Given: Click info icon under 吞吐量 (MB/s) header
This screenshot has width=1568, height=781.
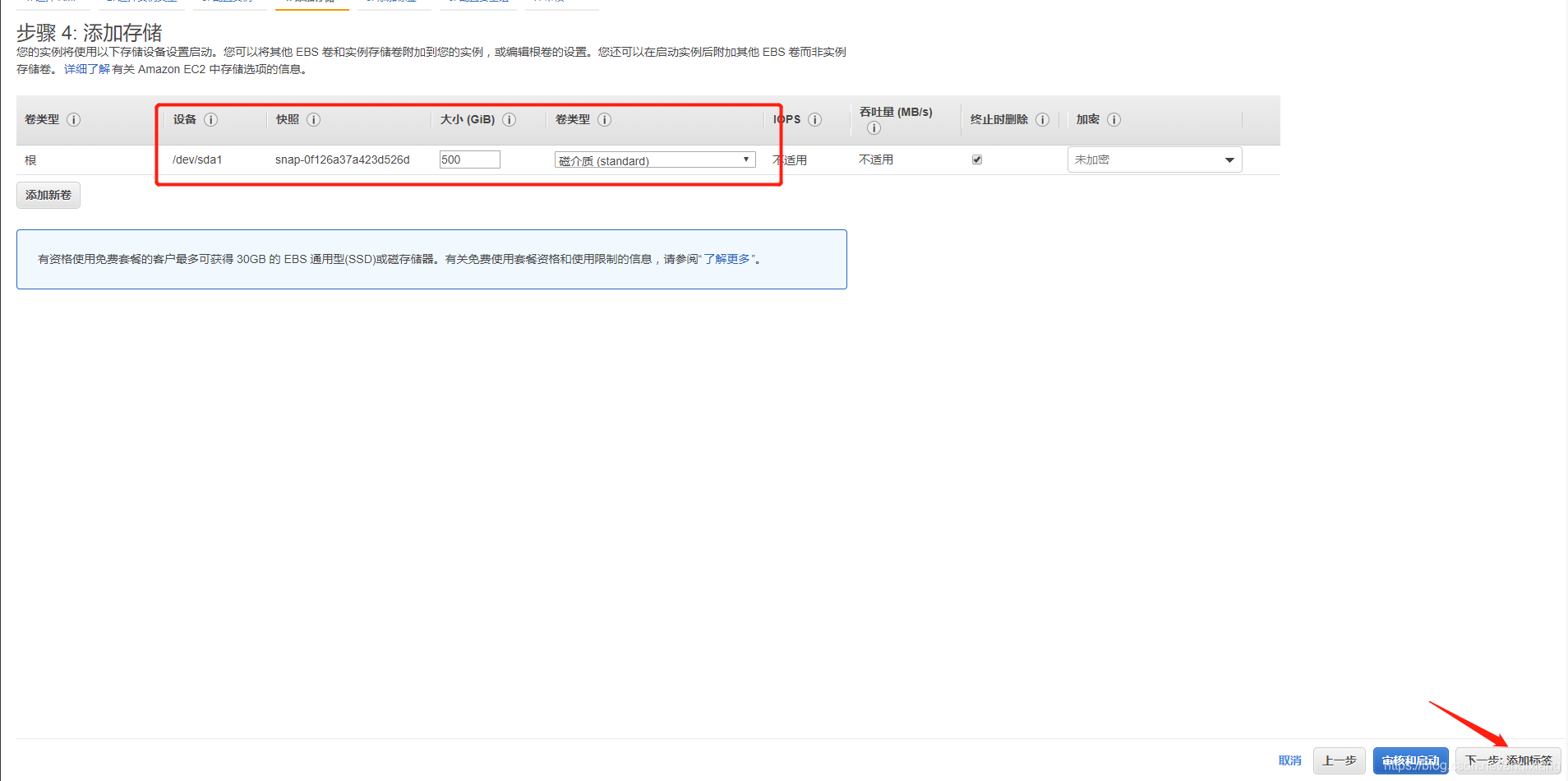Looking at the screenshot, I should pos(874,127).
